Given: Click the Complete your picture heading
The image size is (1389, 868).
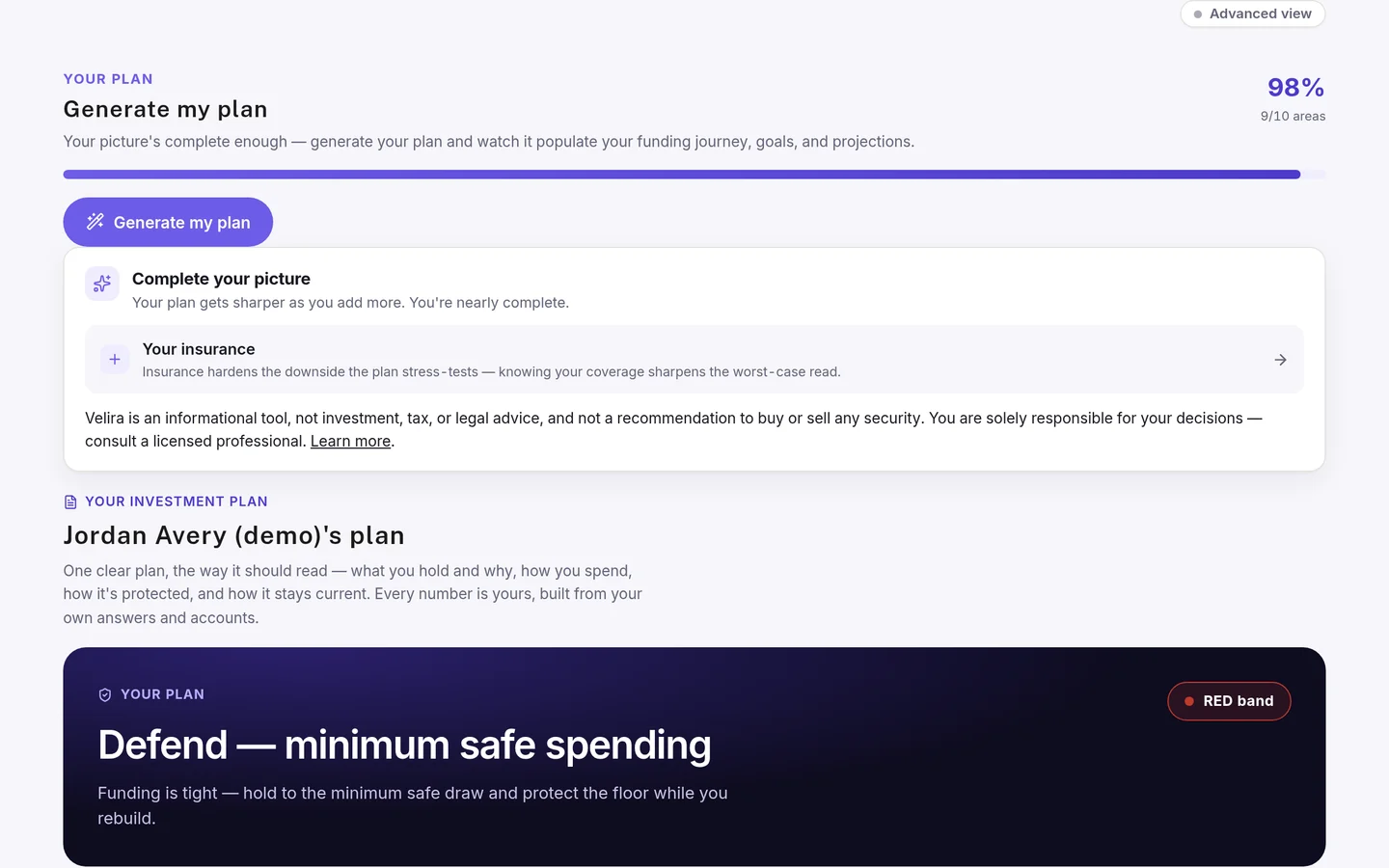Looking at the screenshot, I should [221, 279].
